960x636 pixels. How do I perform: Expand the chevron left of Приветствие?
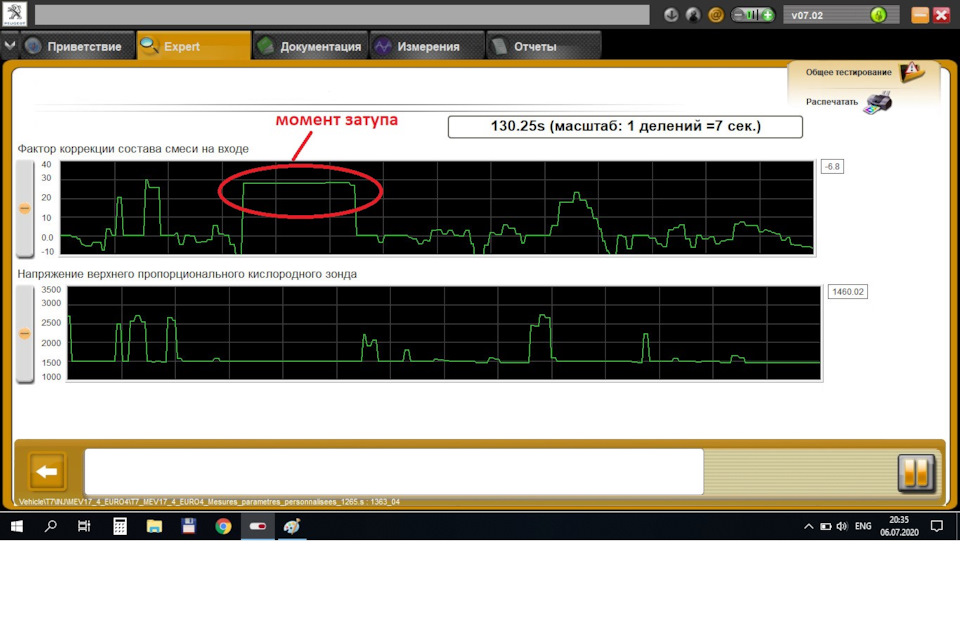pos(10,46)
